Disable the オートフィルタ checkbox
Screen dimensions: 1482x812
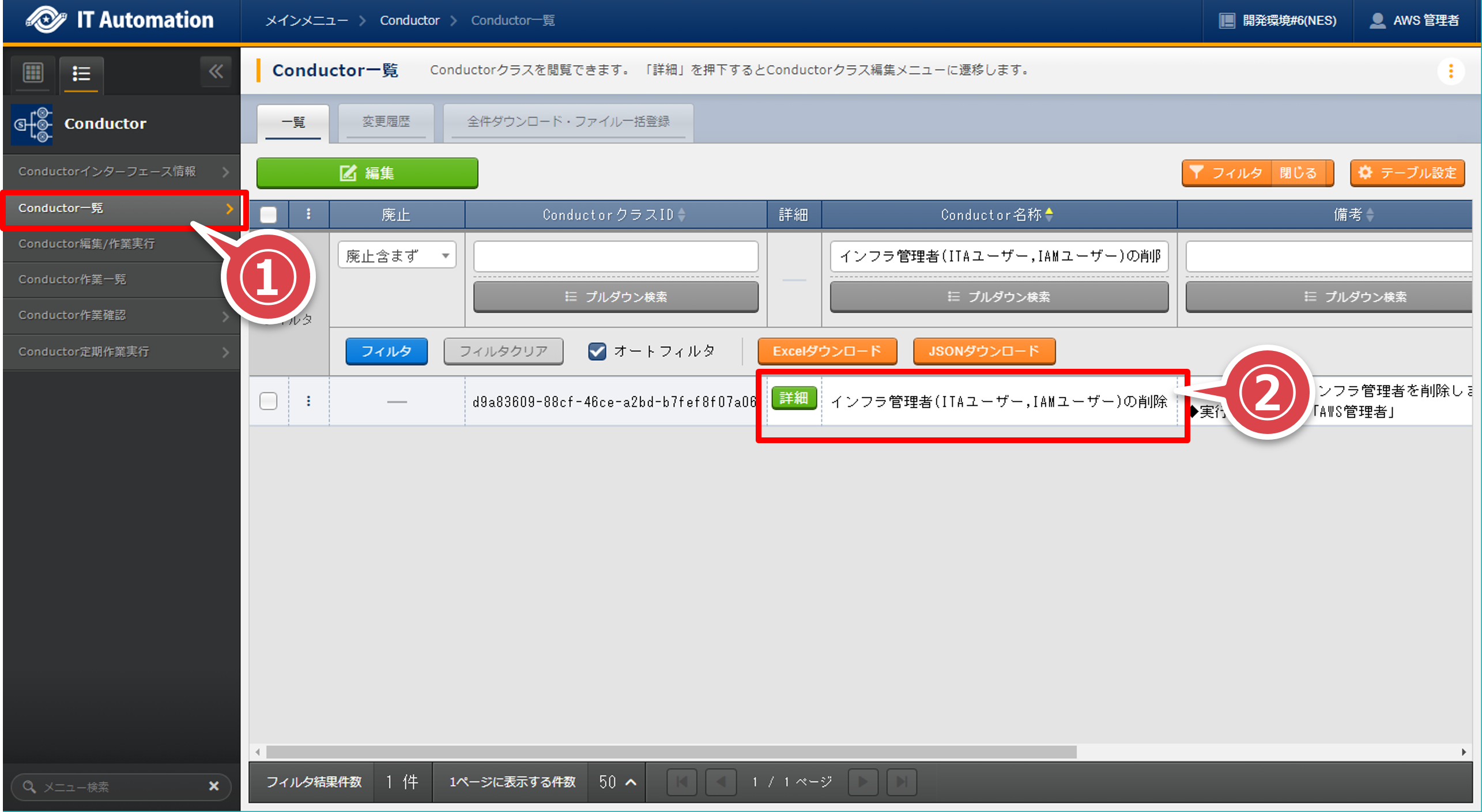(x=597, y=351)
